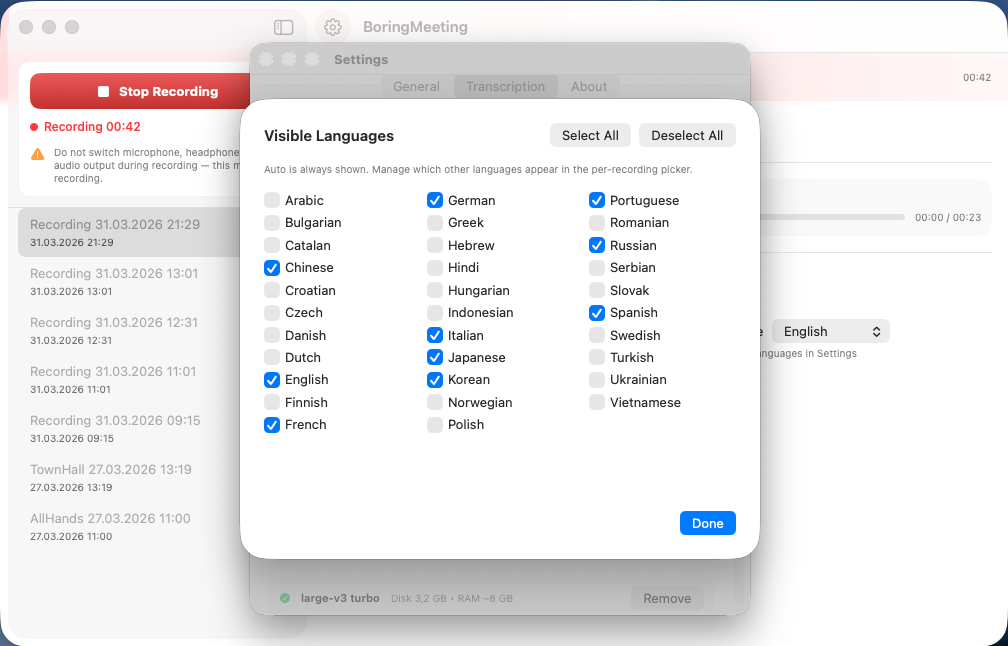Screen dimensions: 1008x646
Task: Open settings via the gear icon
Action: click(x=333, y=28)
